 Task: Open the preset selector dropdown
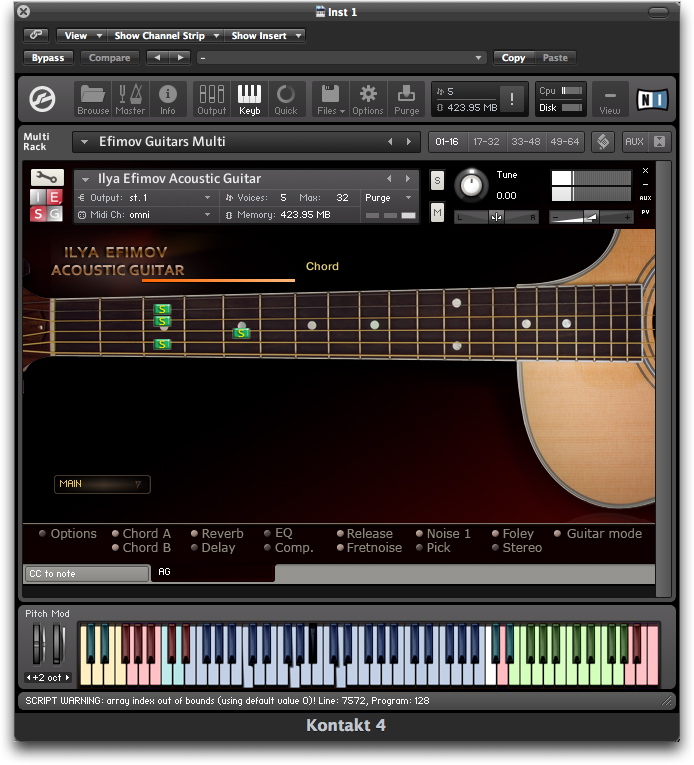342,58
